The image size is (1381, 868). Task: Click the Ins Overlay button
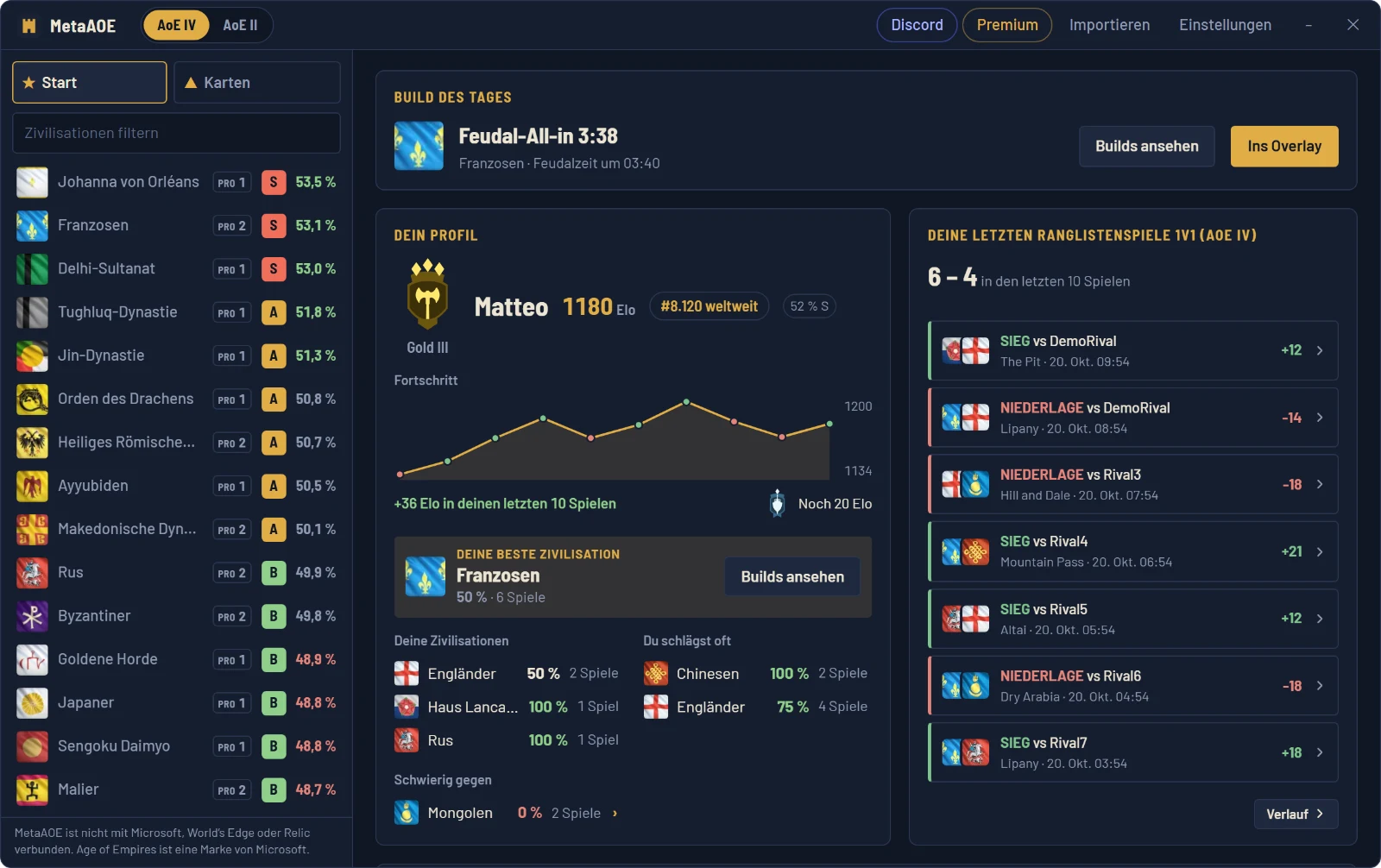(1284, 147)
